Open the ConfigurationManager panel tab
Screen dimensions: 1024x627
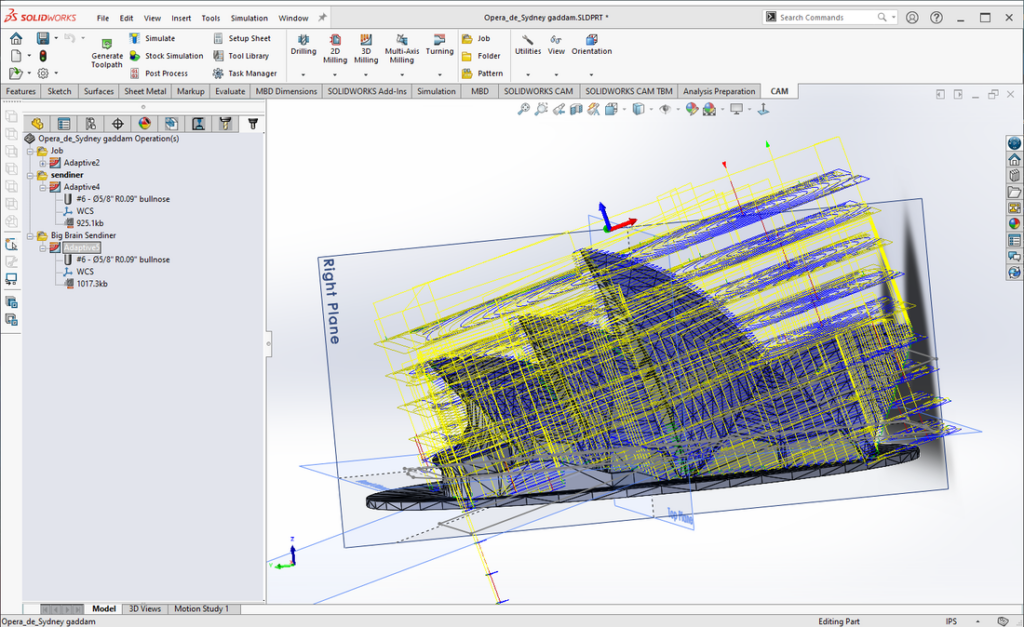pos(91,123)
